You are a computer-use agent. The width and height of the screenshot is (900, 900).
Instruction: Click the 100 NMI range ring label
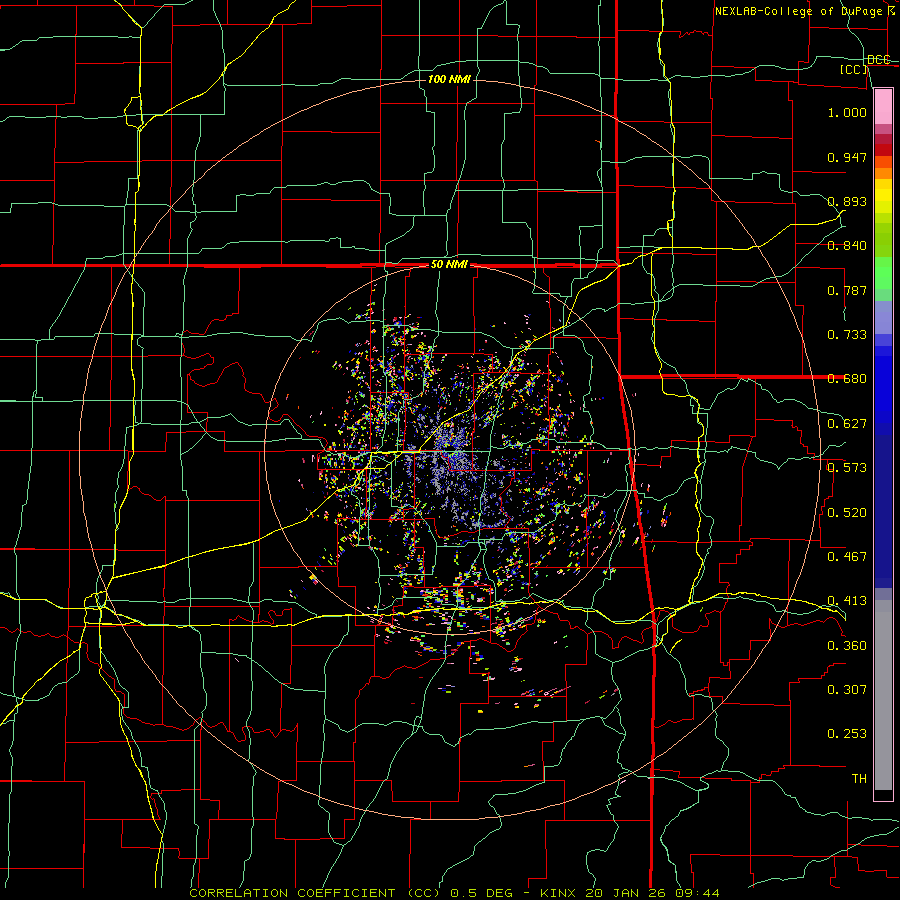pos(449,79)
